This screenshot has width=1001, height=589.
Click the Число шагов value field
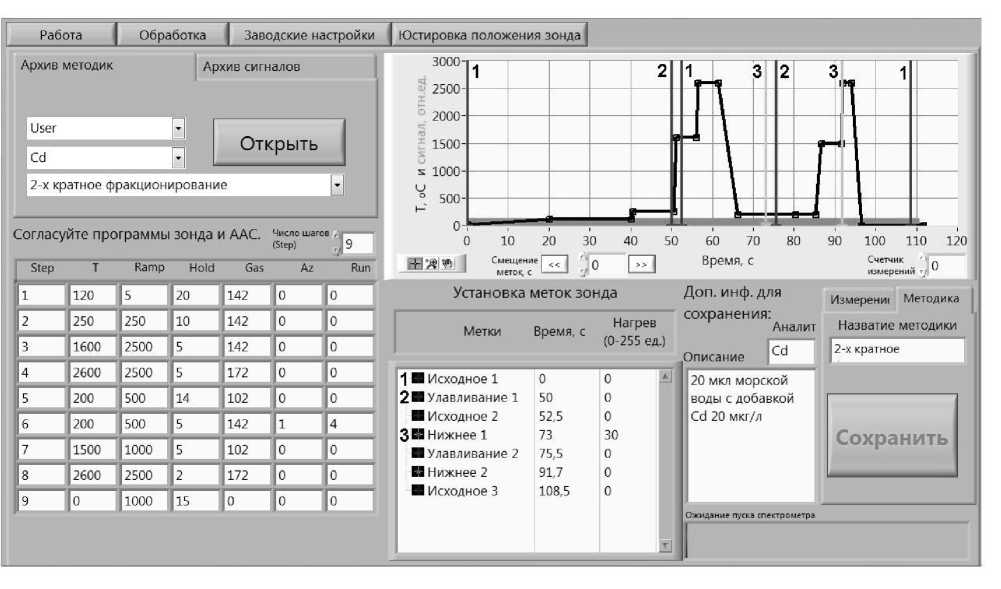(x=358, y=244)
